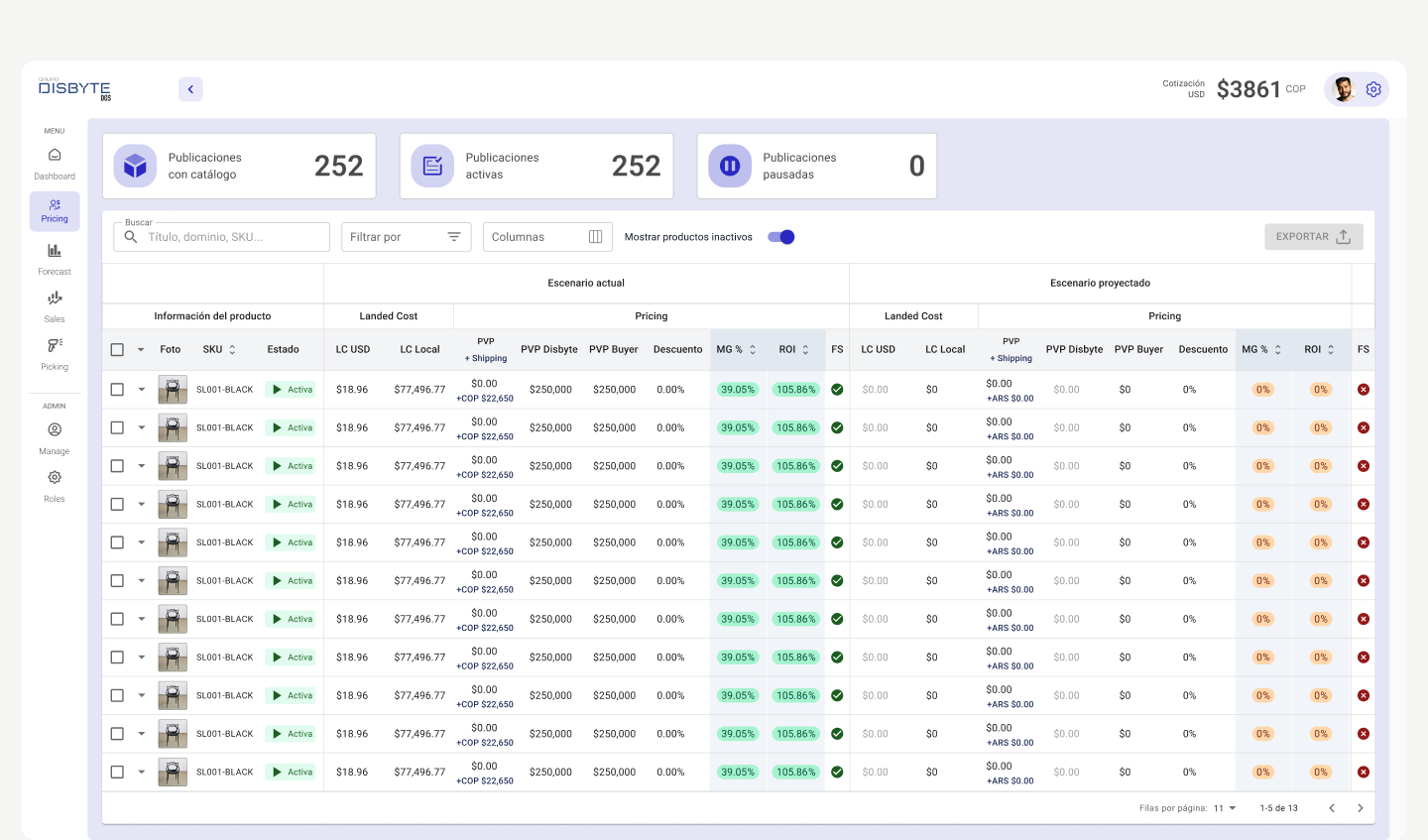This screenshot has height=840, width=1428.
Task: Open the Roles admin section
Action: pyautogui.click(x=55, y=486)
